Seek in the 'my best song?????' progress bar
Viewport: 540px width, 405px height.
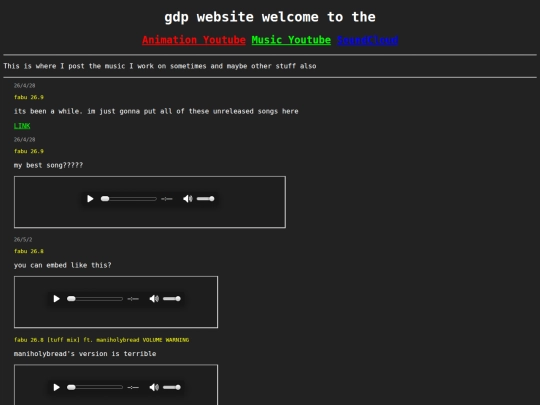tap(128, 199)
